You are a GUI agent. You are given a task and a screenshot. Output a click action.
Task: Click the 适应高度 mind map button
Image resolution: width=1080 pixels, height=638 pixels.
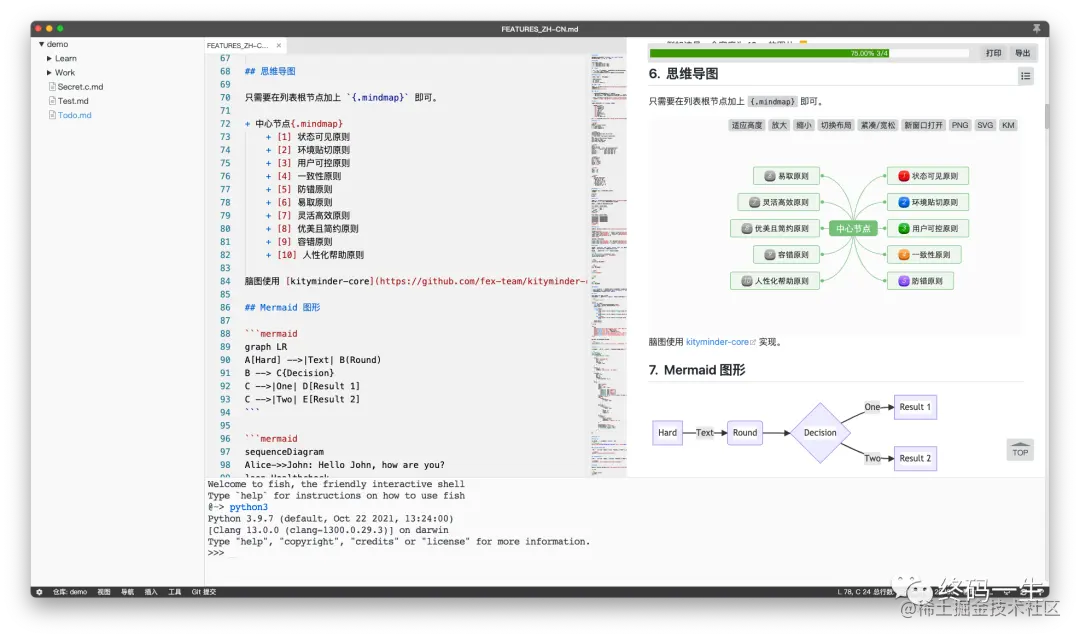(747, 125)
